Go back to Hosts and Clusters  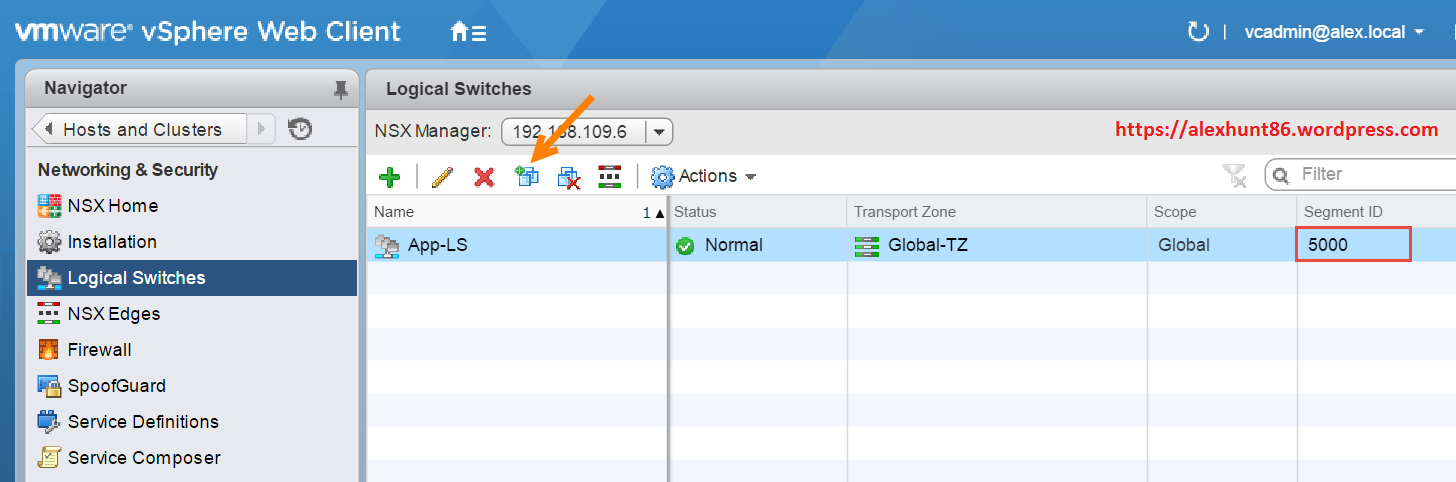click(140, 129)
